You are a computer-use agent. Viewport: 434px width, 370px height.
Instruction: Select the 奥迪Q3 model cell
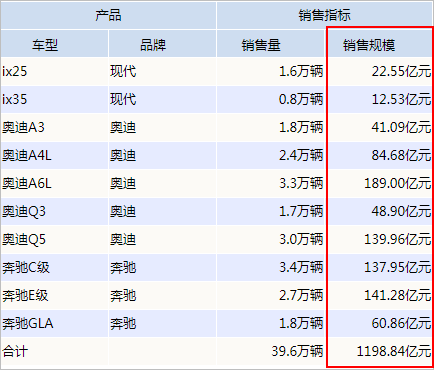(x=54, y=211)
